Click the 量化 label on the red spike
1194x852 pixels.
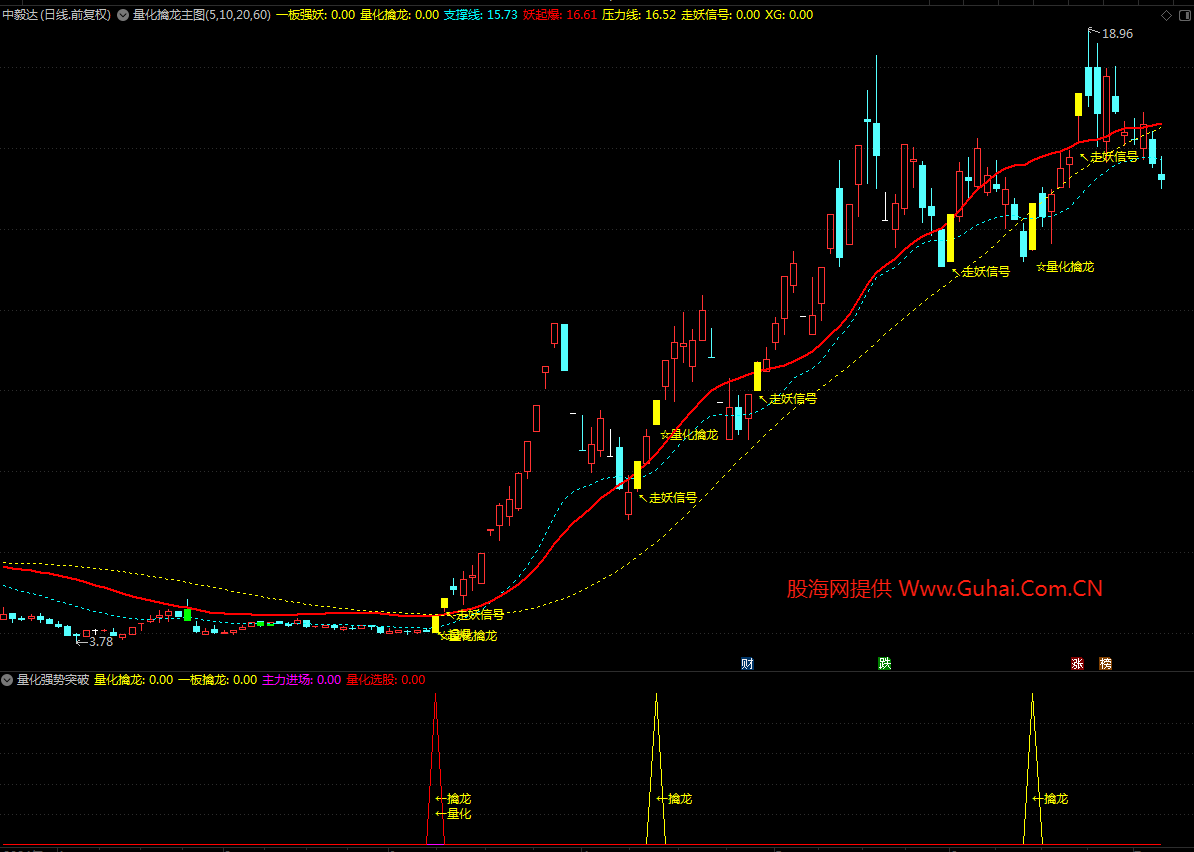click(459, 814)
